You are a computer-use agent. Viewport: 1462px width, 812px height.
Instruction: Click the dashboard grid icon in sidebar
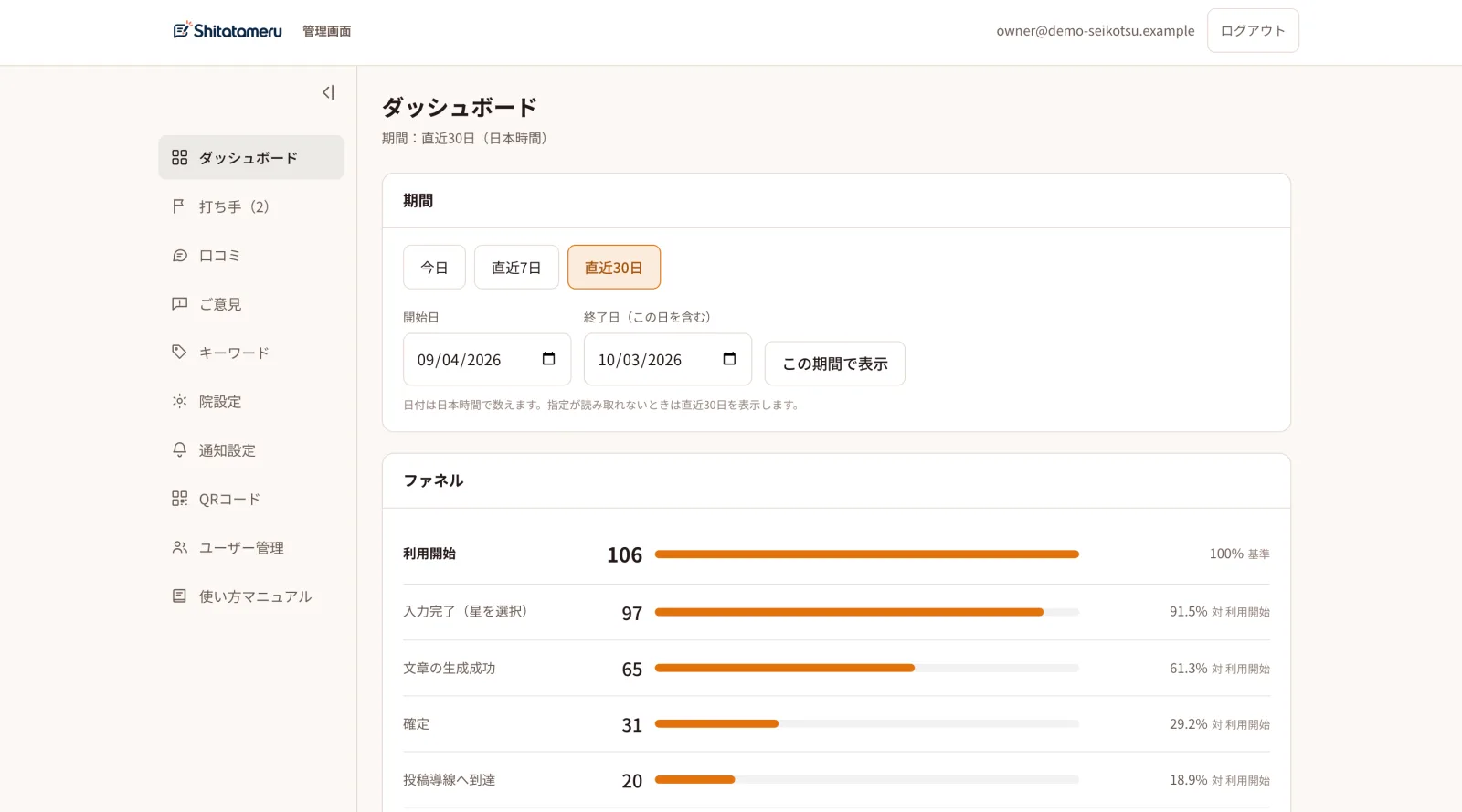coord(180,158)
